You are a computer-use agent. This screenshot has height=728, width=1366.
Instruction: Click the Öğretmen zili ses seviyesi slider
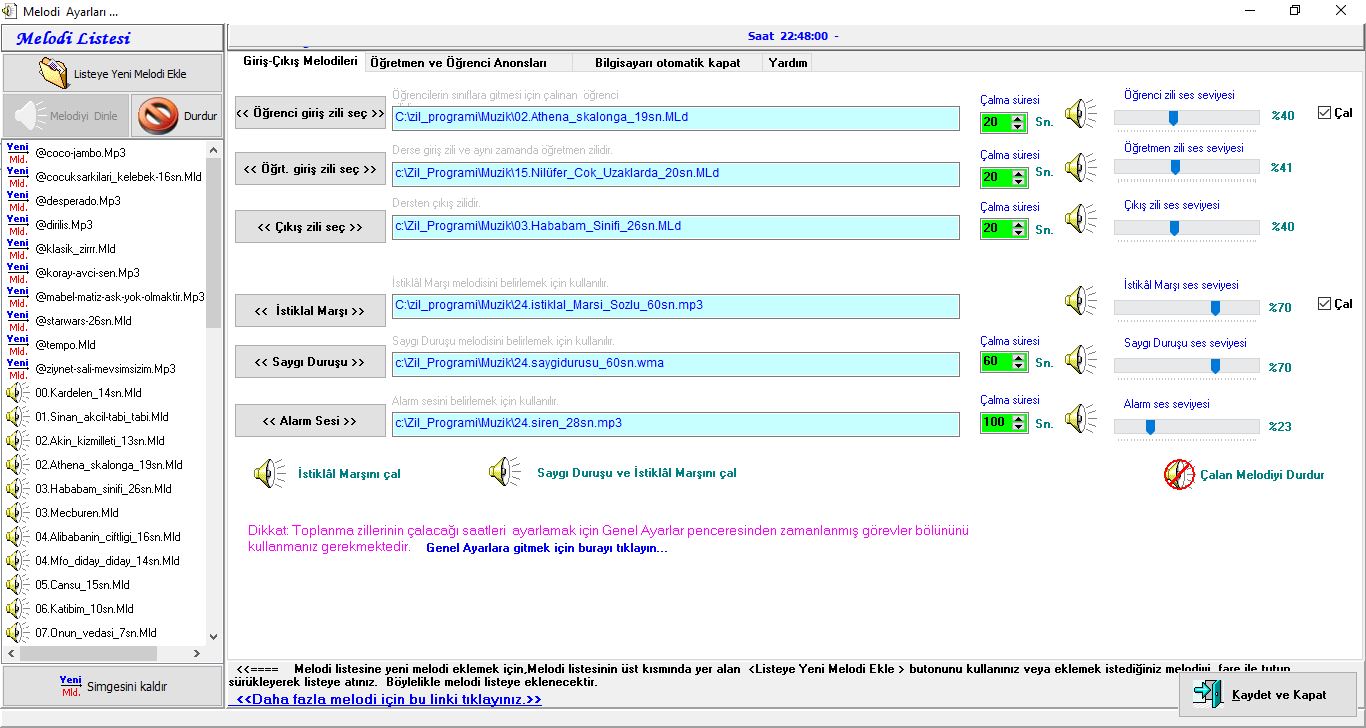pyautogui.click(x=1187, y=167)
